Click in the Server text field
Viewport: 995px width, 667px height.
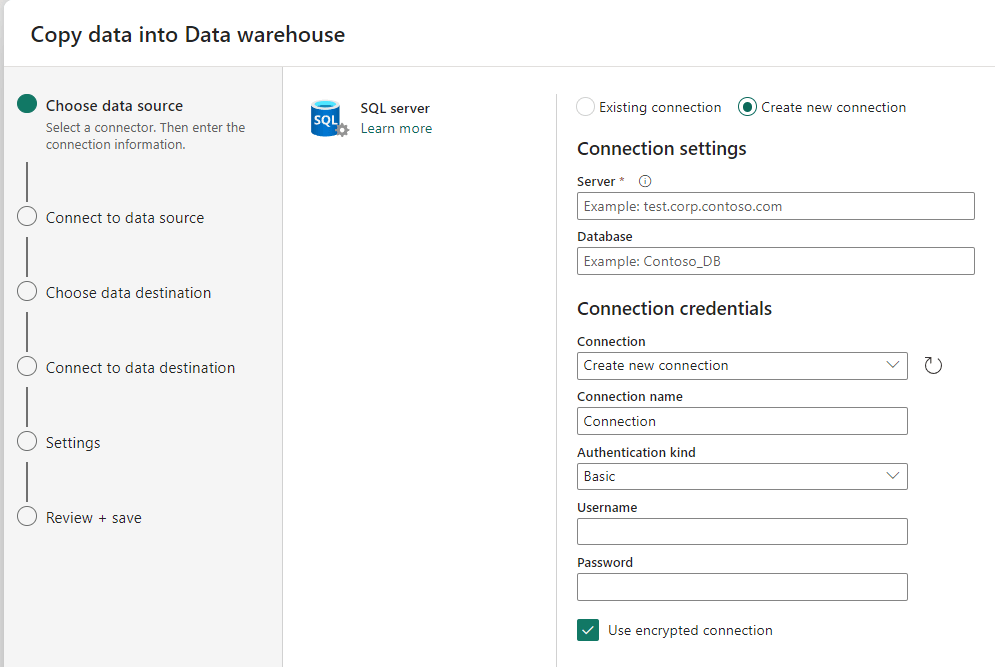point(775,206)
